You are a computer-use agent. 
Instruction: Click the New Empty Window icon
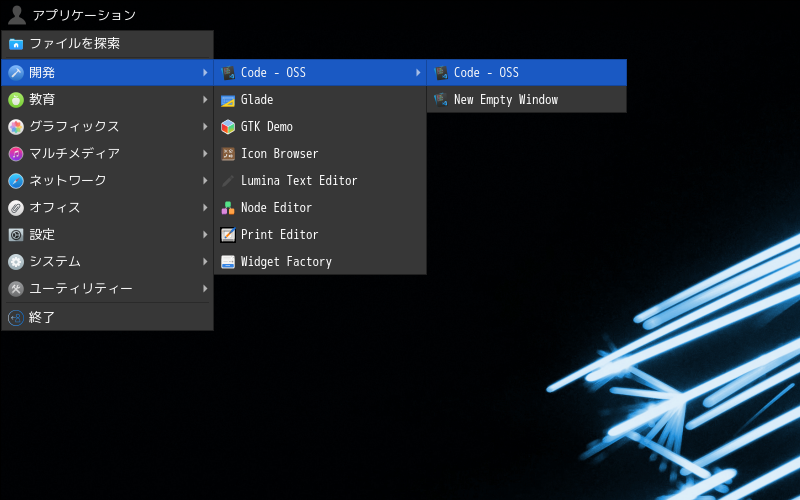441,99
